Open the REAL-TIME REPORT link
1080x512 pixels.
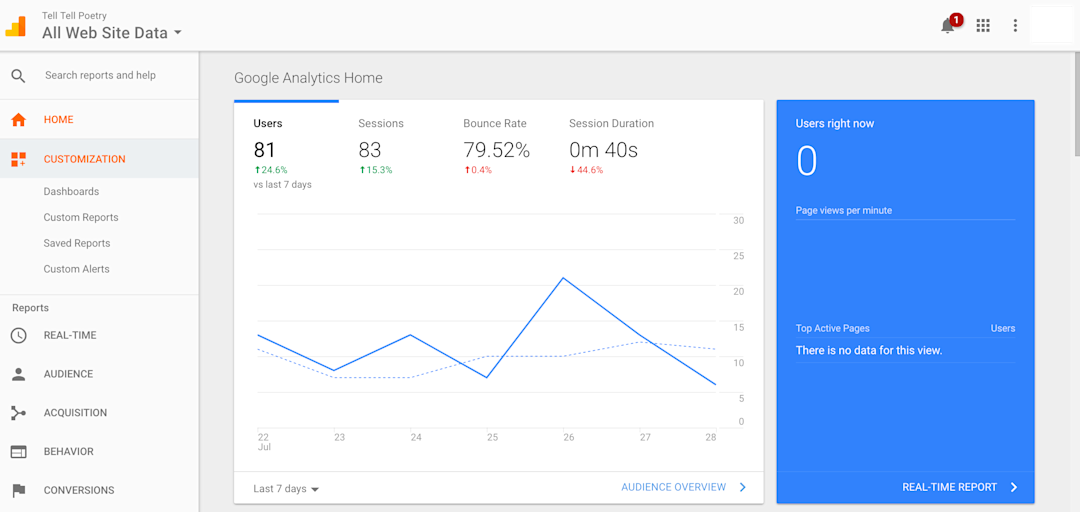[x=949, y=487]
